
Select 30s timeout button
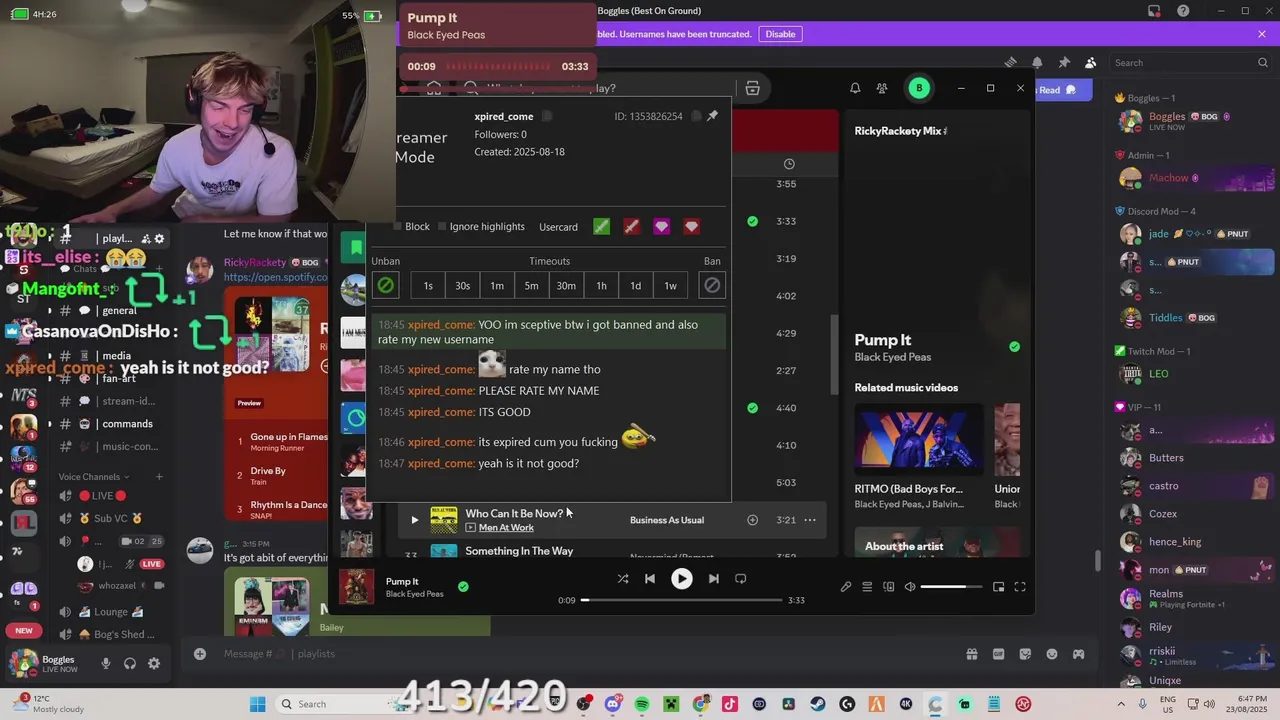click(x=462, y=285)
